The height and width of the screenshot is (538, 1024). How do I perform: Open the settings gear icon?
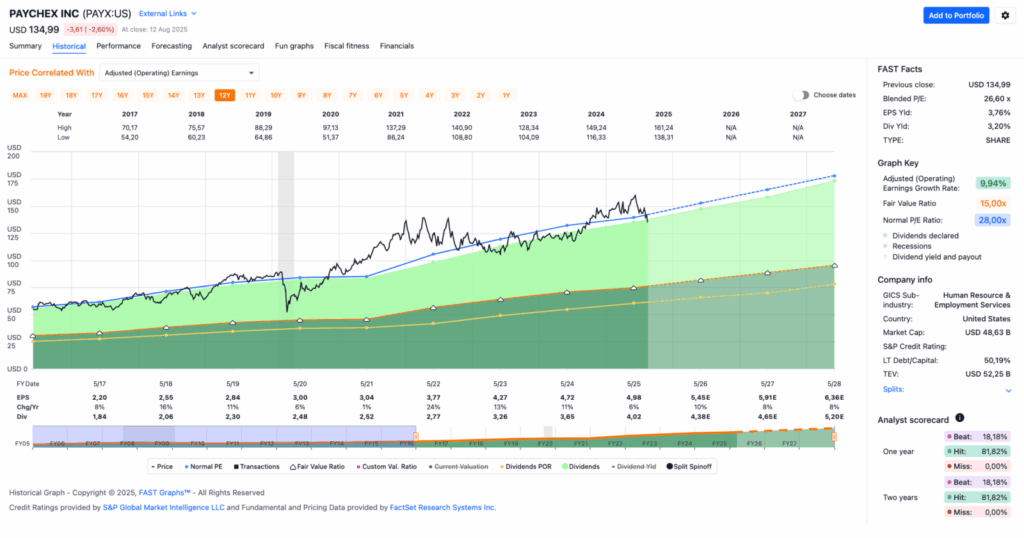(1005, 16)
